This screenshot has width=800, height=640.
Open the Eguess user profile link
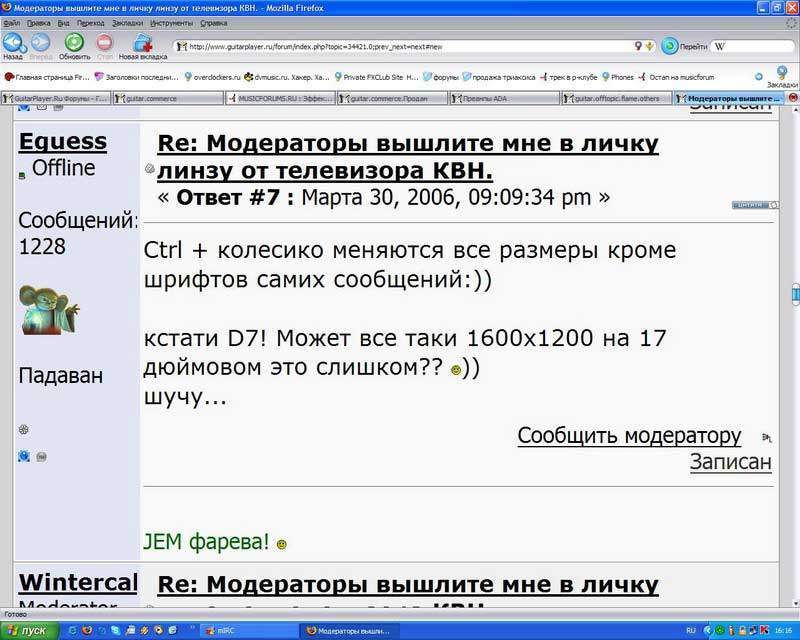[x=63, y=141]
